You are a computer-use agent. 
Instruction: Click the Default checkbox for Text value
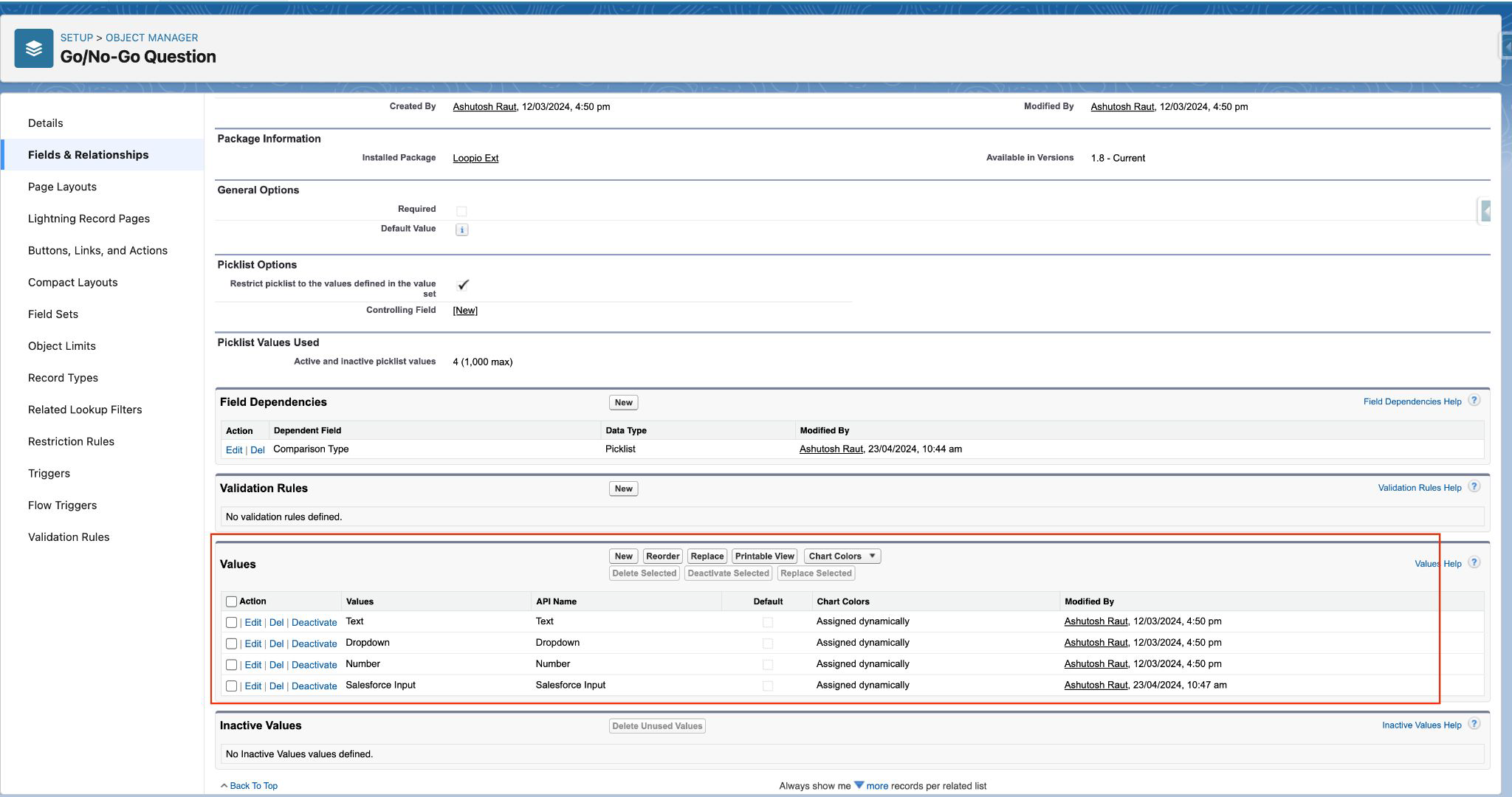(x=768, y=622)
